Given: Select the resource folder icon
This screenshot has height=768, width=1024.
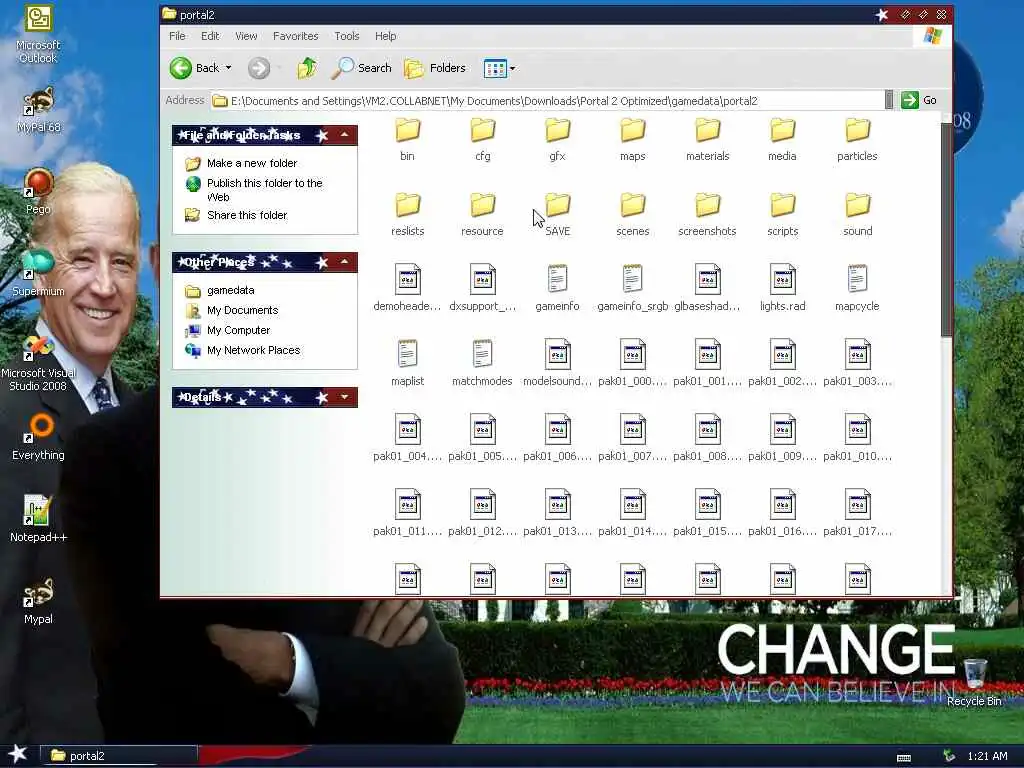Looking at the screenshot, I should point(483,205).
